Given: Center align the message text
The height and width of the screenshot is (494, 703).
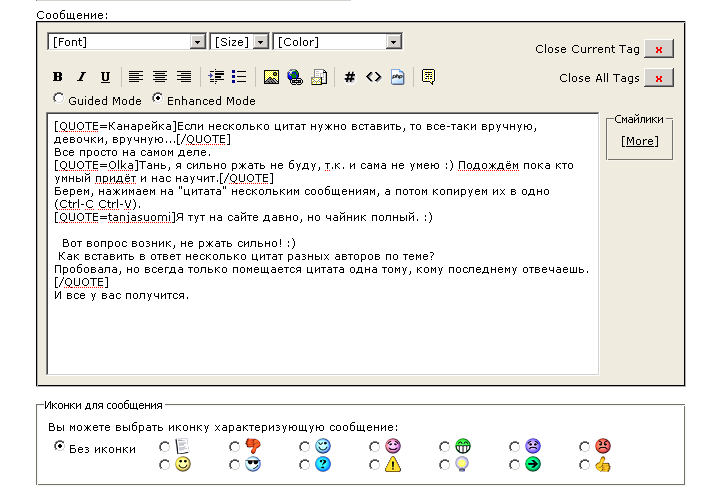Looking at the screenshot, I should point(160,77).
